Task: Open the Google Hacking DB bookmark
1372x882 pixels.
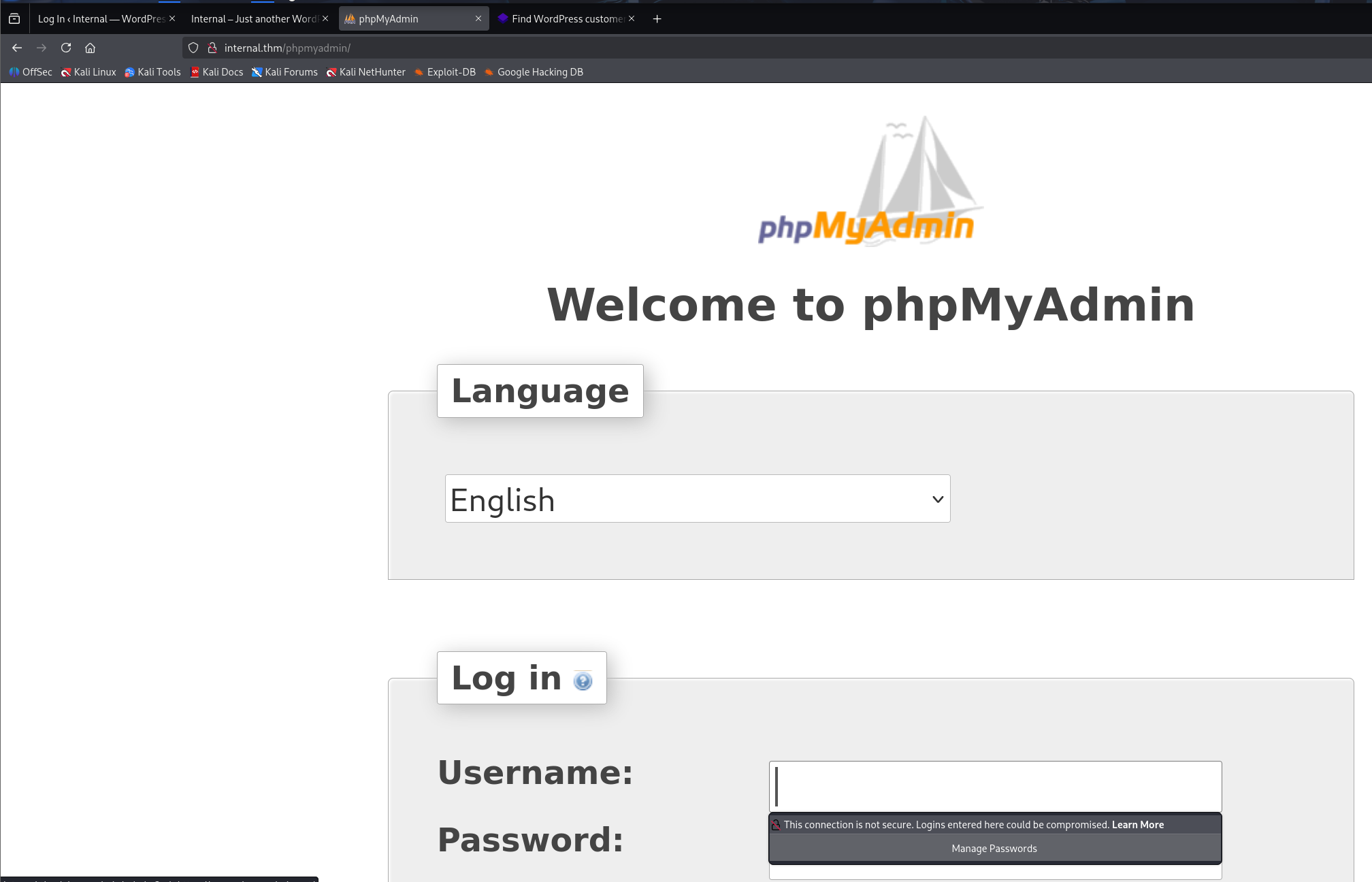Action: click(x=534, y=72)
